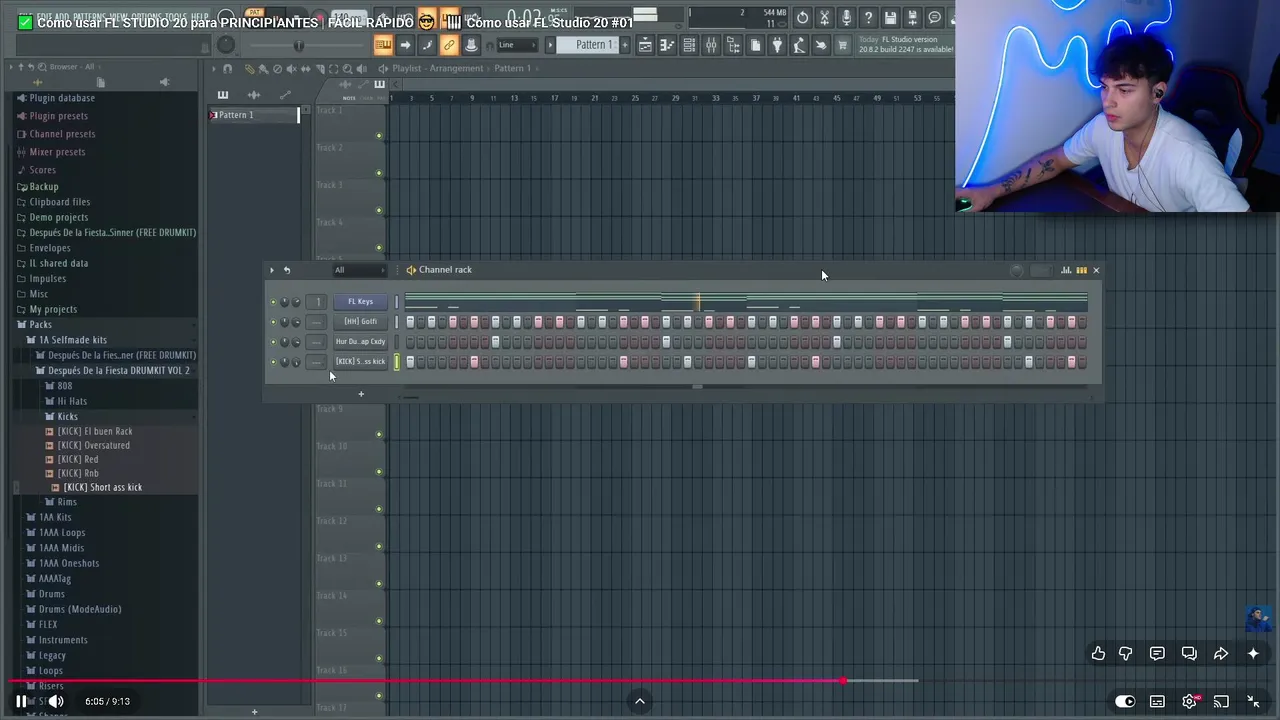Open the Pattern 1 selector

coord(593,45)
